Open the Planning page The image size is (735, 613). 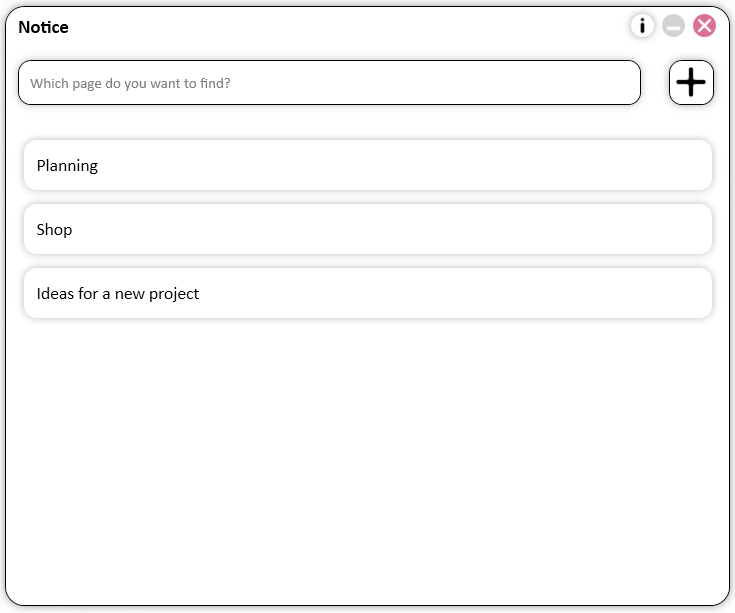point(367,165)
